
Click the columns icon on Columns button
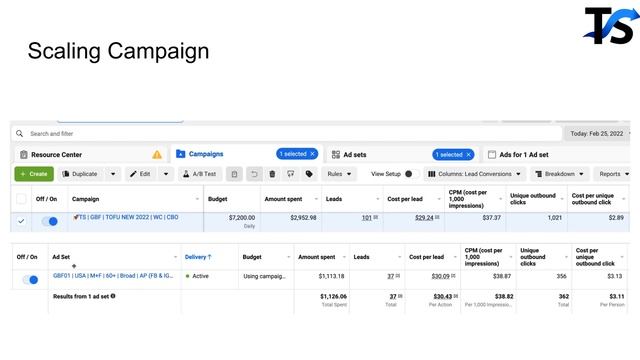click(x=431, y=174)
